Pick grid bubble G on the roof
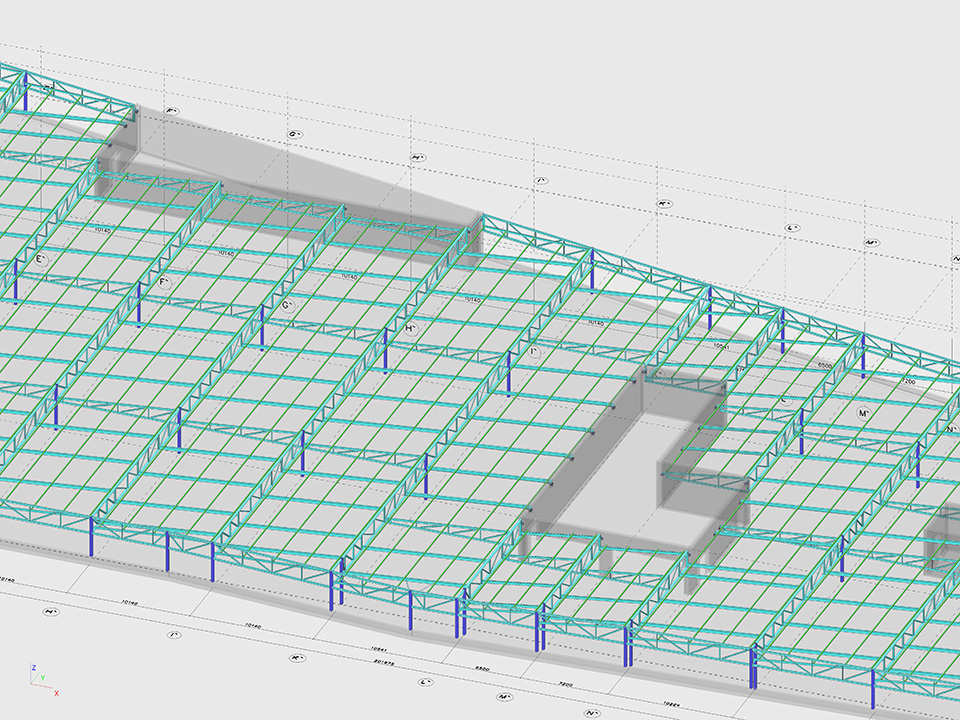 (x=287, y=305)
